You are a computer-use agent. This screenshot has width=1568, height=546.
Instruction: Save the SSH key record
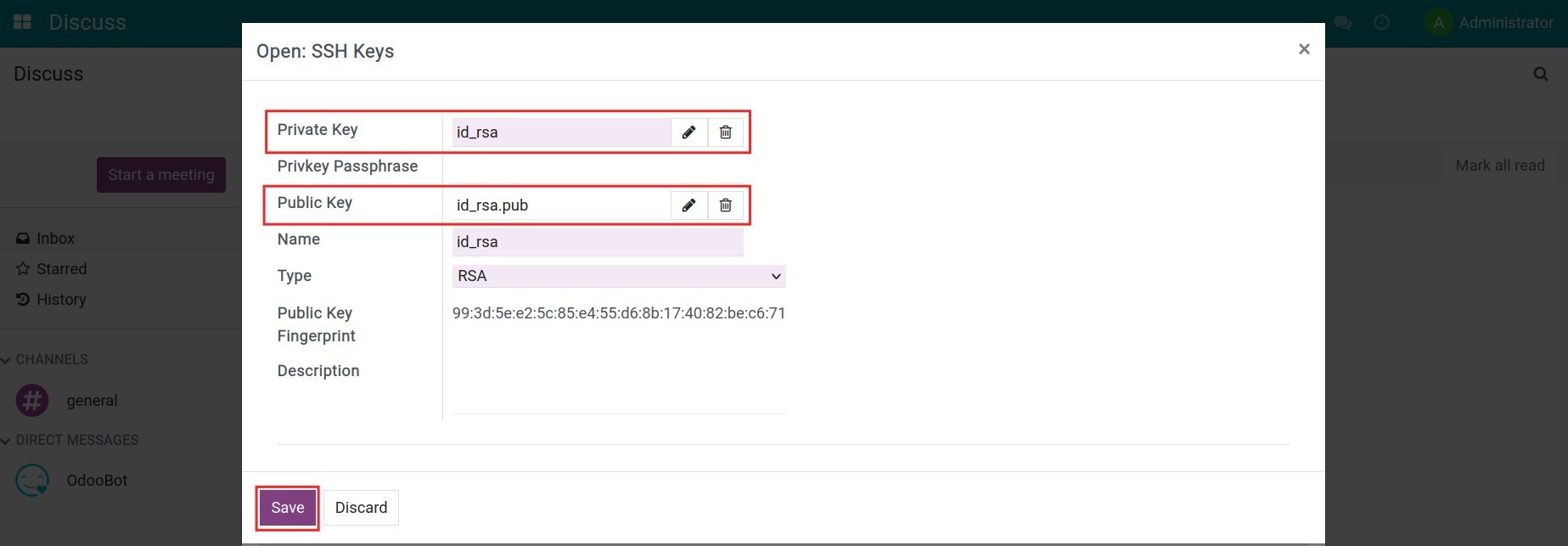(288, 508)
